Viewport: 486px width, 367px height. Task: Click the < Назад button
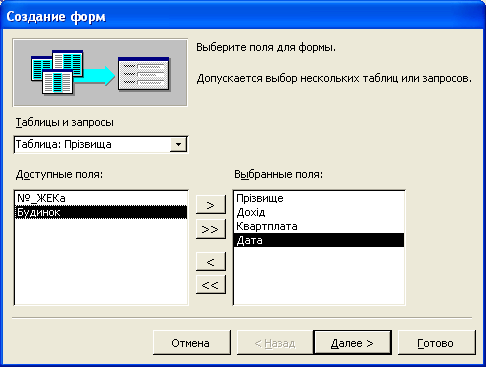tap(275, 343)
